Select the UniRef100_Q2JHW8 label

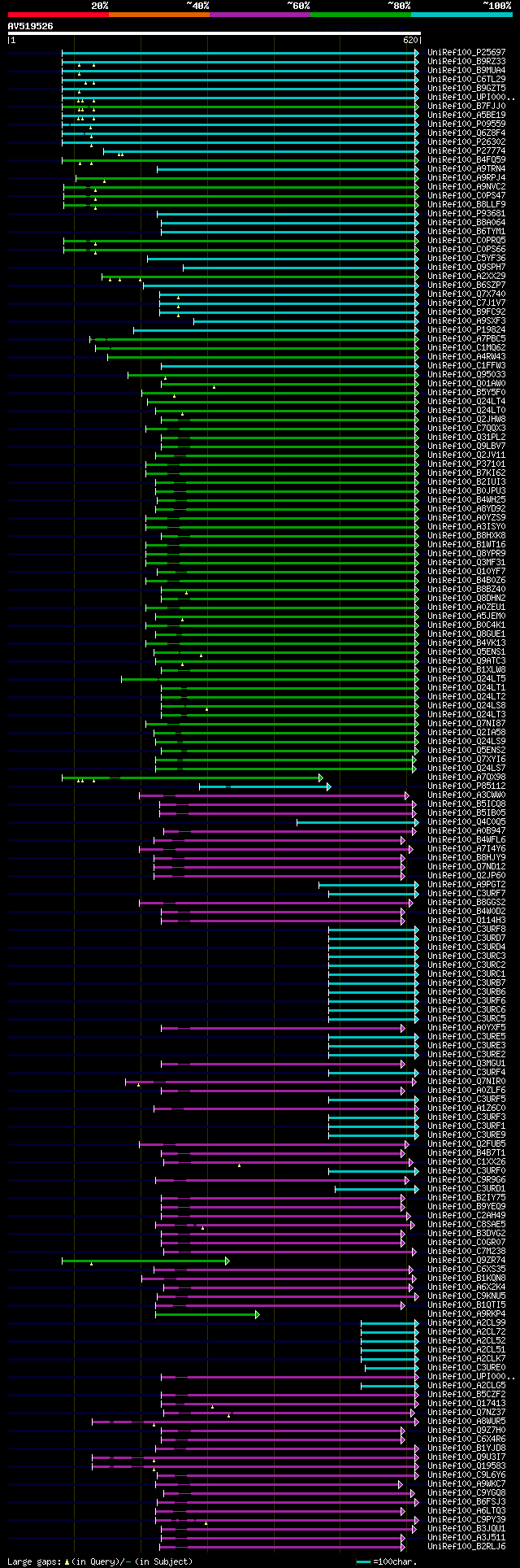(466, 419)
